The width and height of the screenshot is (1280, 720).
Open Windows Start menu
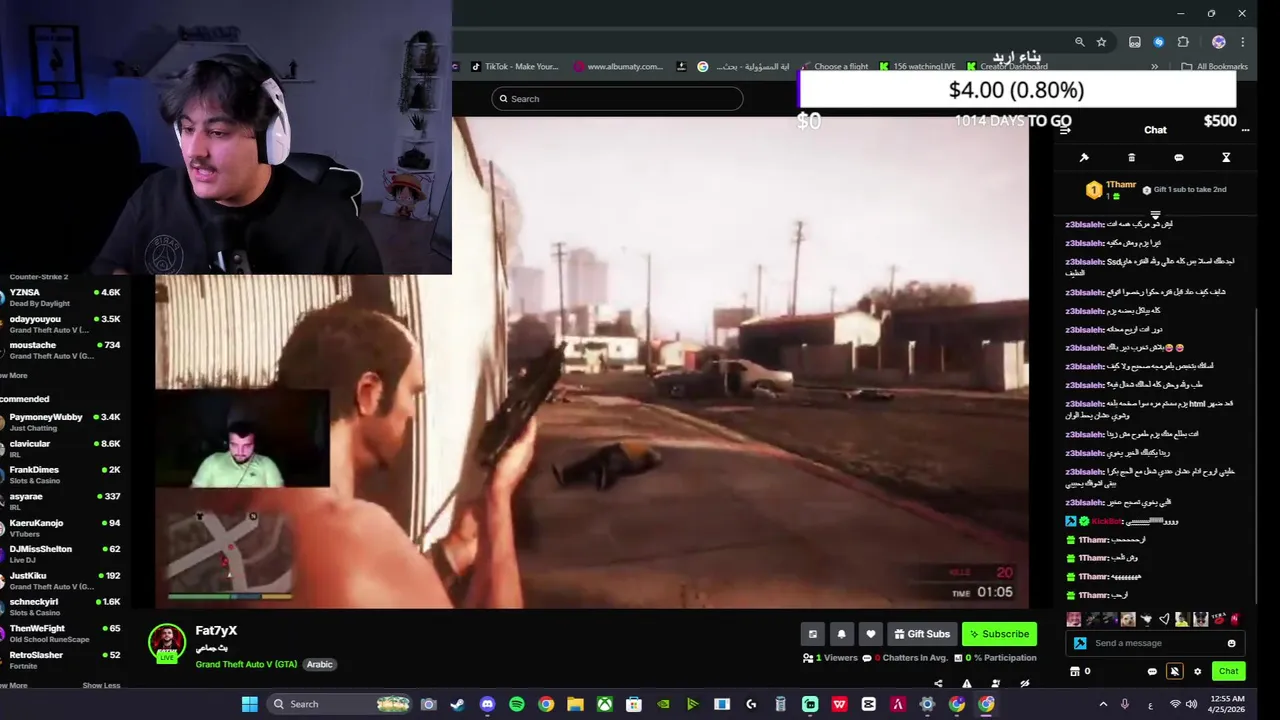click(x=249, y=704)
